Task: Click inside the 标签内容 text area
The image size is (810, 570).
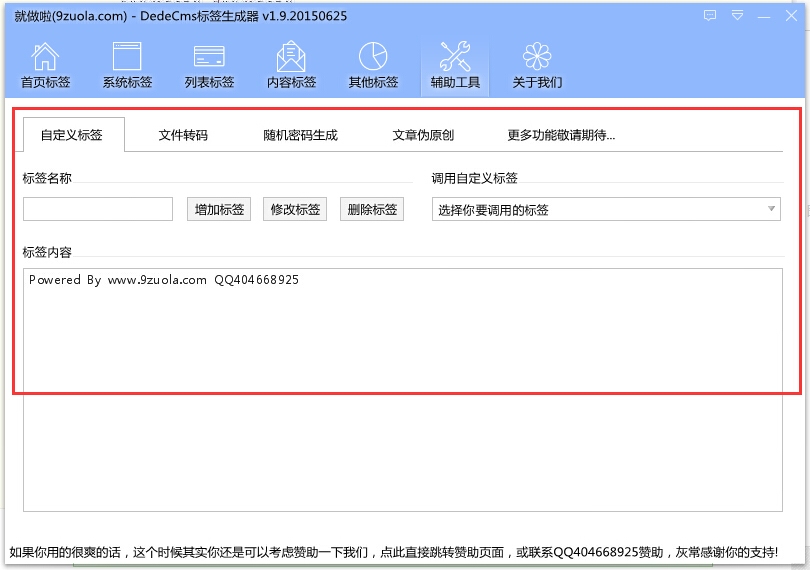Action: [x=402, y=390]
